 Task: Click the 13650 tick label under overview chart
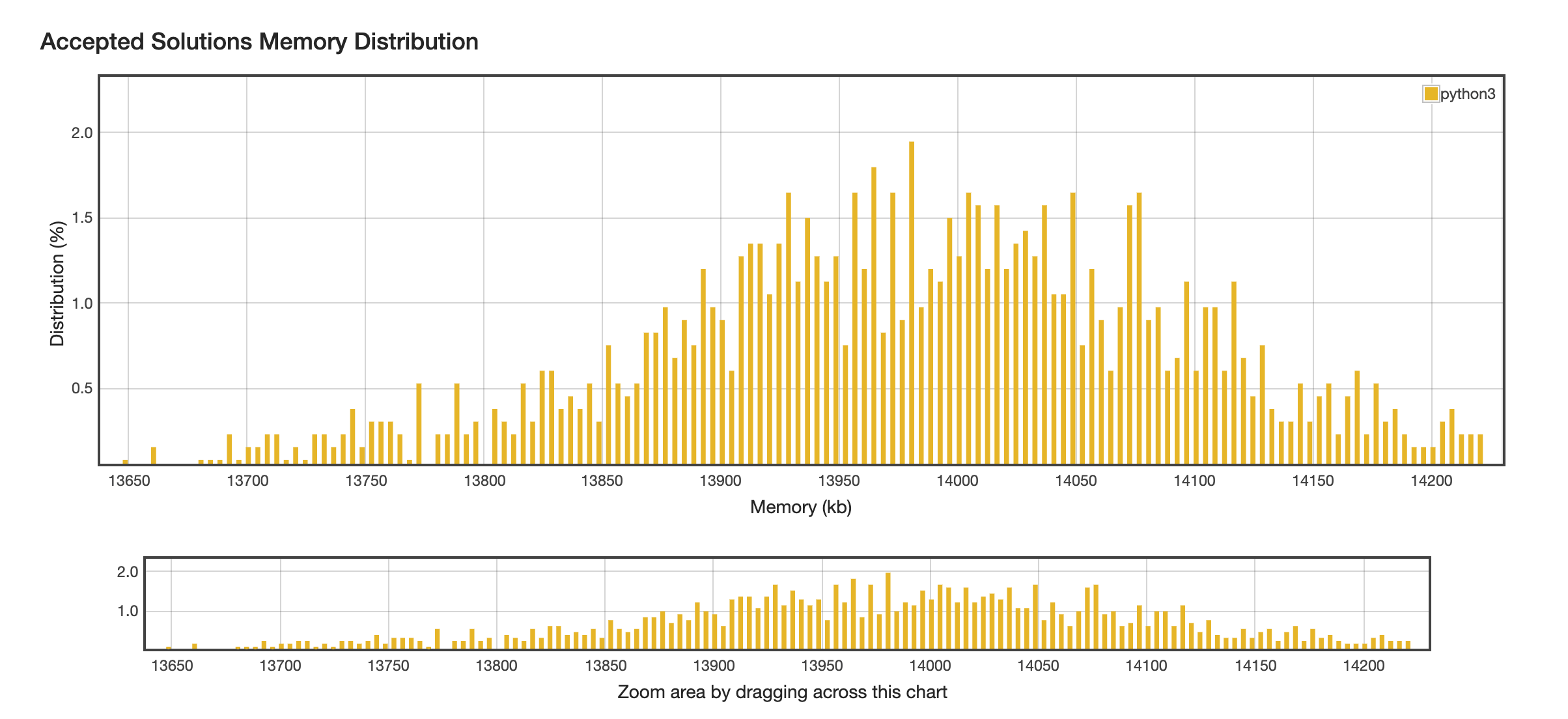click(172, 666)
